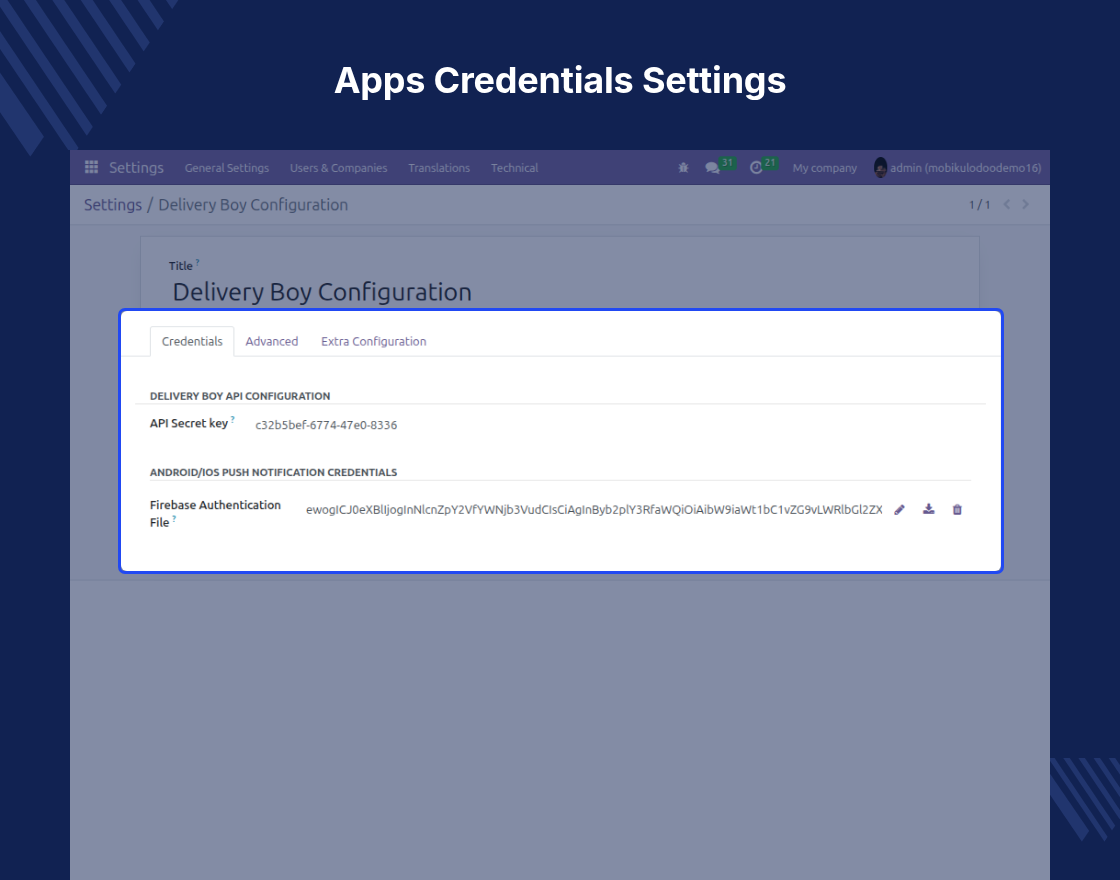Click the Android/iOS Push Notification Credentials heading
The image size is (1120, 880).
(274, 472)
